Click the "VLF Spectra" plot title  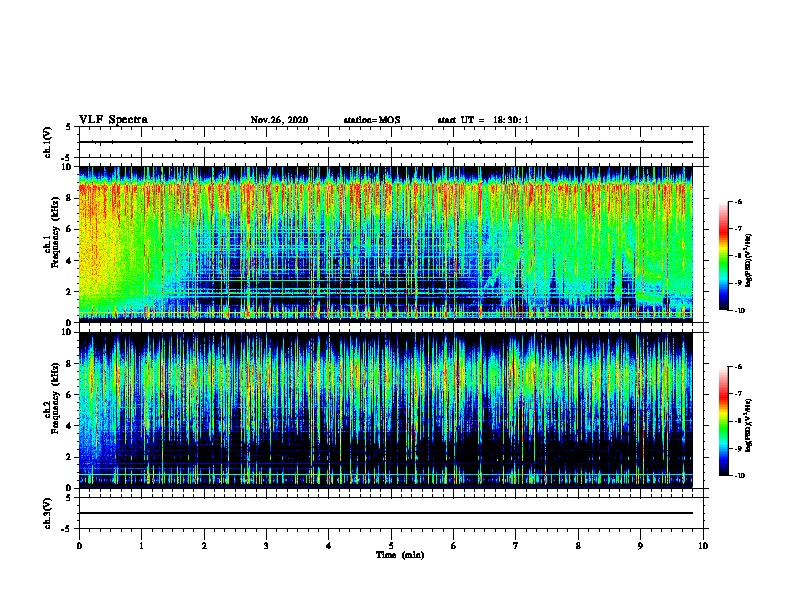coord(113,120)
